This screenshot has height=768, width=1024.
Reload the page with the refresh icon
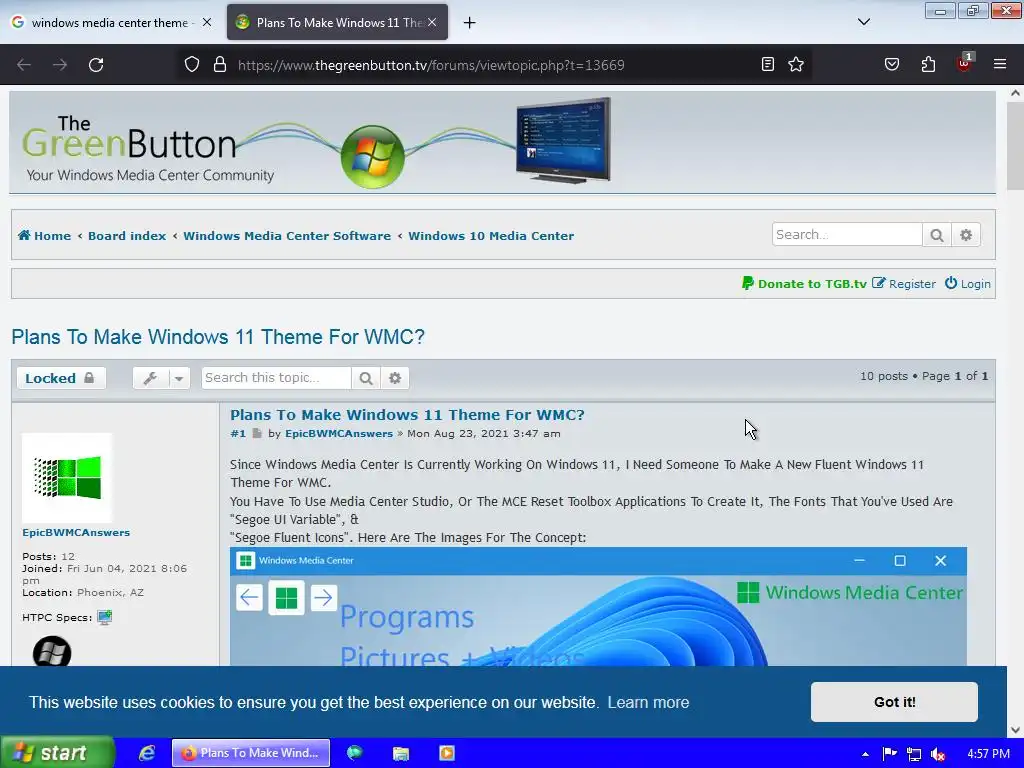[96, 65]
